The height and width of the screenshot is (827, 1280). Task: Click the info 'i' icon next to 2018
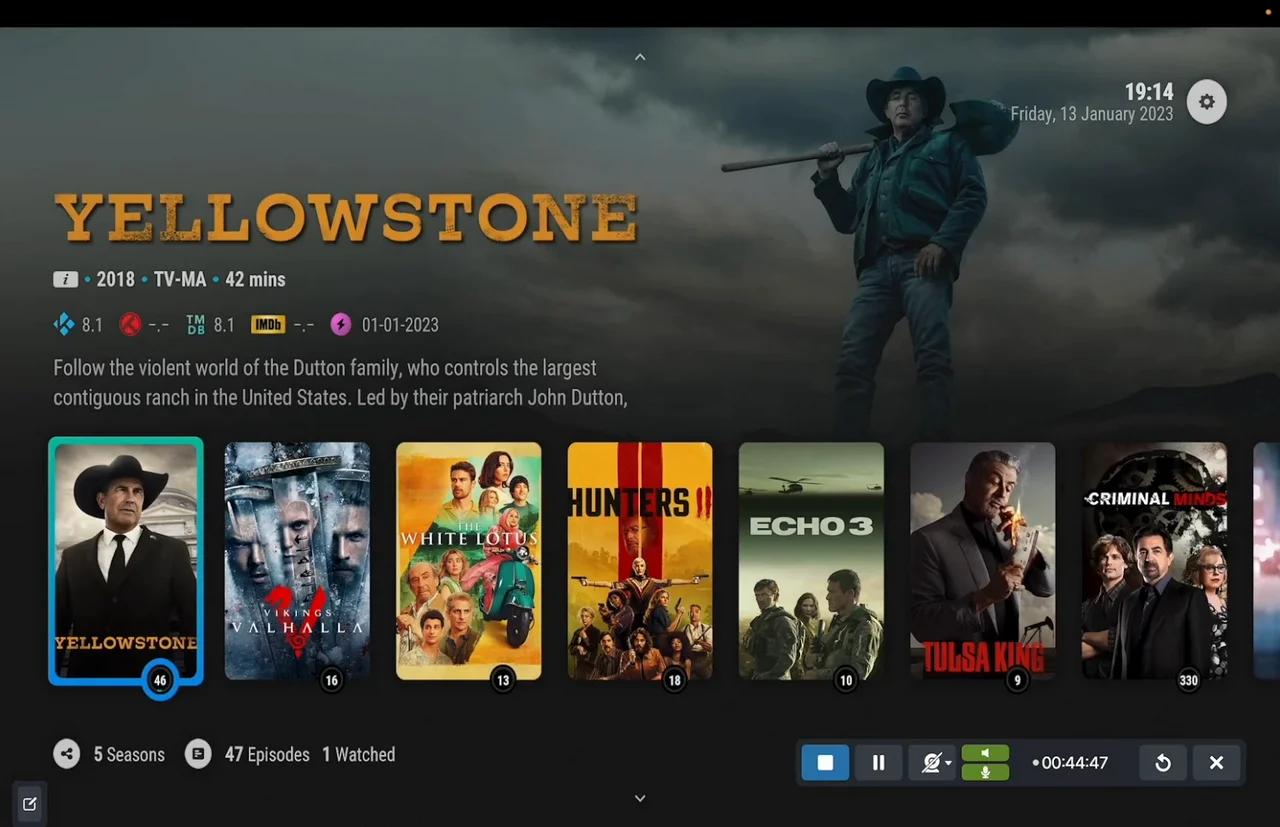pos(65,280)
